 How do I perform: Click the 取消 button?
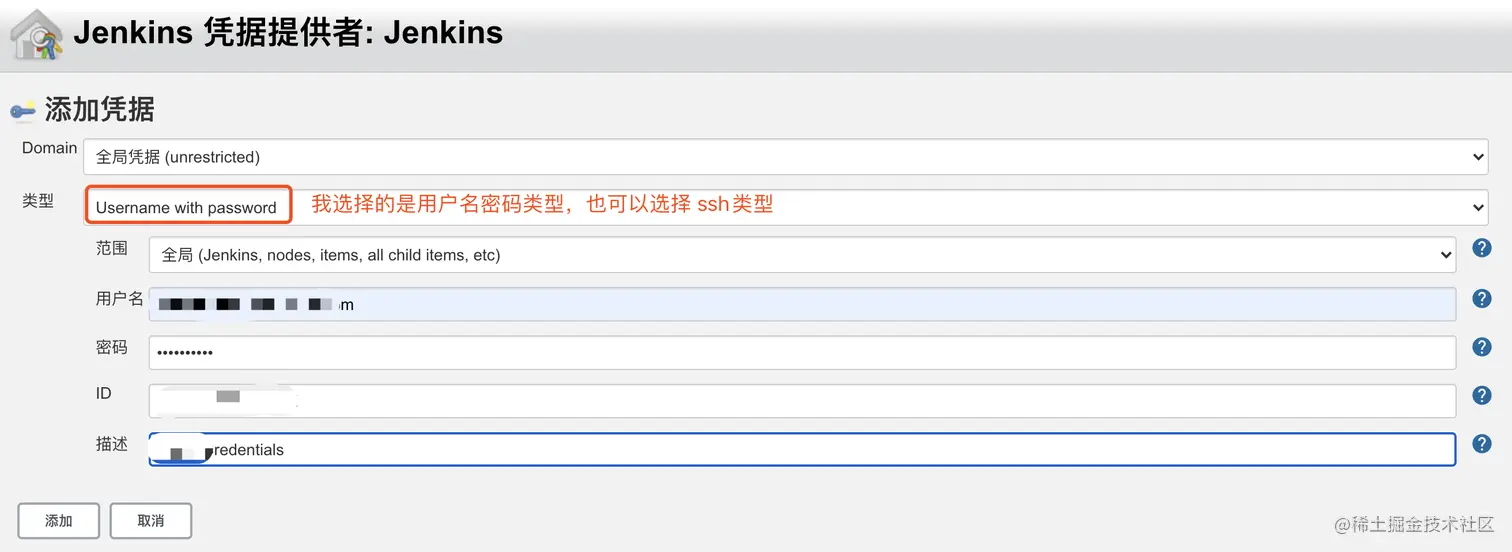click(151, 521)
